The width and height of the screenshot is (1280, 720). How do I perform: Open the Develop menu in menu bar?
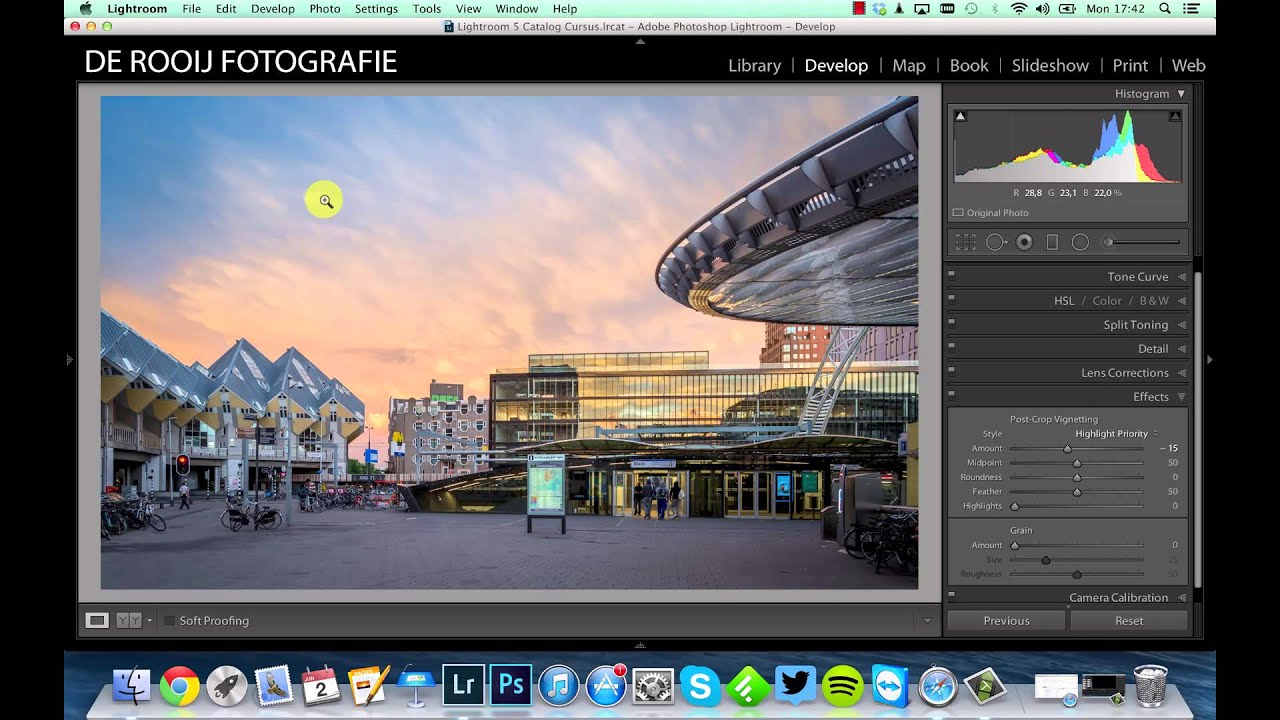(272, 9)
